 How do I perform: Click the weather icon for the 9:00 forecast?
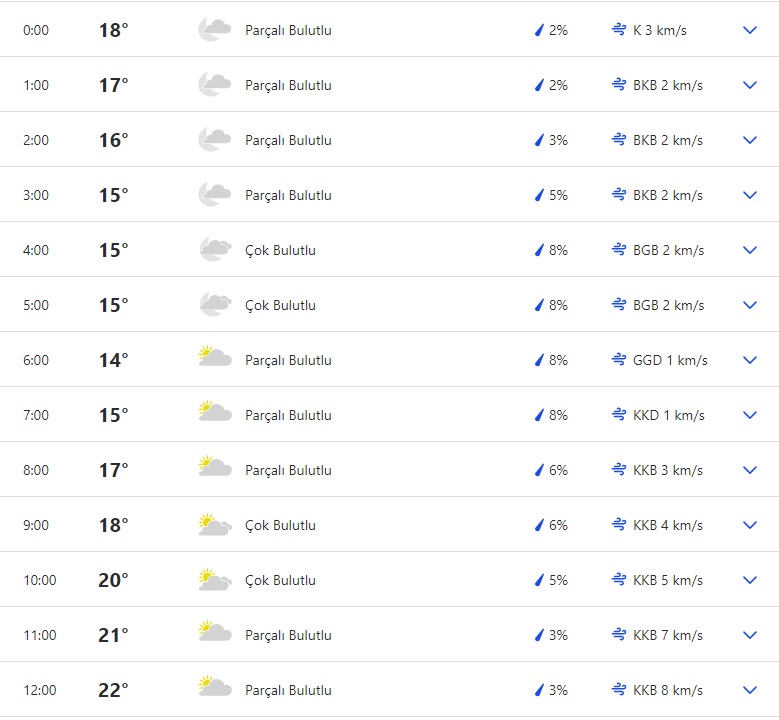(x=214, y=525)
